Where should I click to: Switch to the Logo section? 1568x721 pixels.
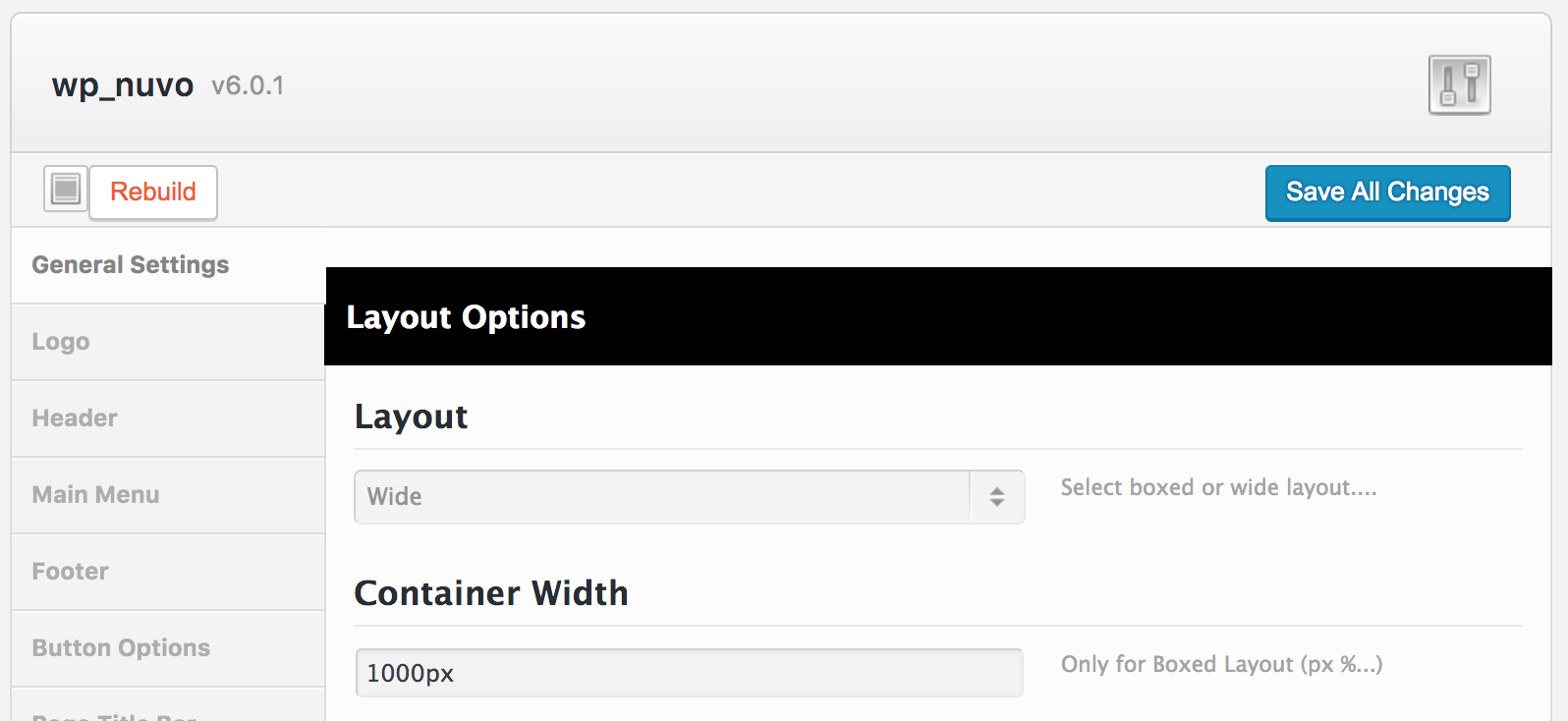tap(61, 342)
